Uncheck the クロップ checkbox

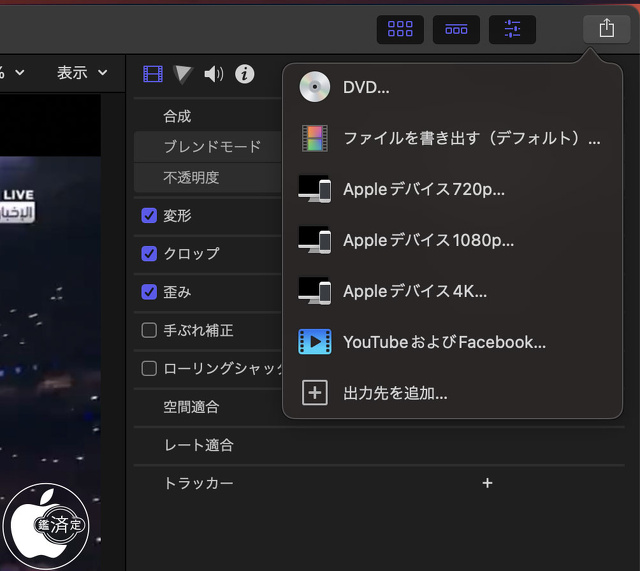tap(149, 254)
